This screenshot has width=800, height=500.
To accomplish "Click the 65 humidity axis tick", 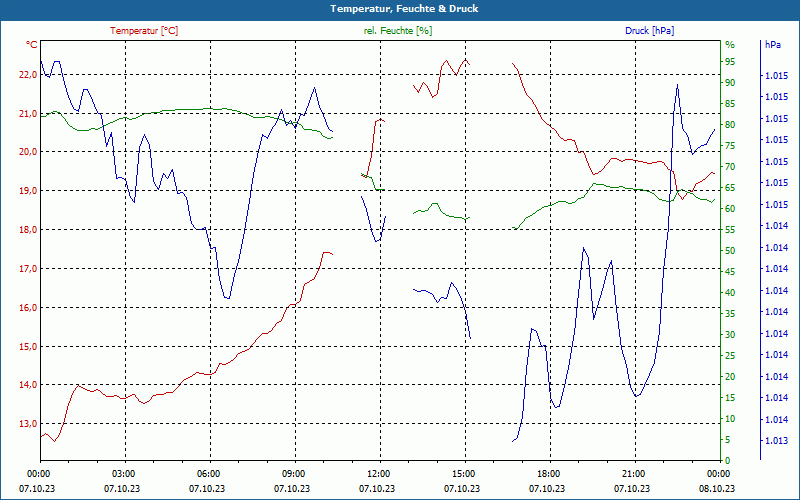I will (730, 188).
